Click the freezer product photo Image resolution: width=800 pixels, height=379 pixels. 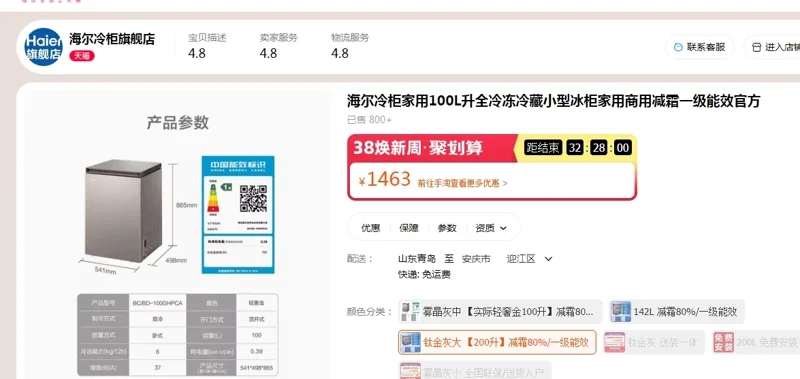tap(123, 211)
